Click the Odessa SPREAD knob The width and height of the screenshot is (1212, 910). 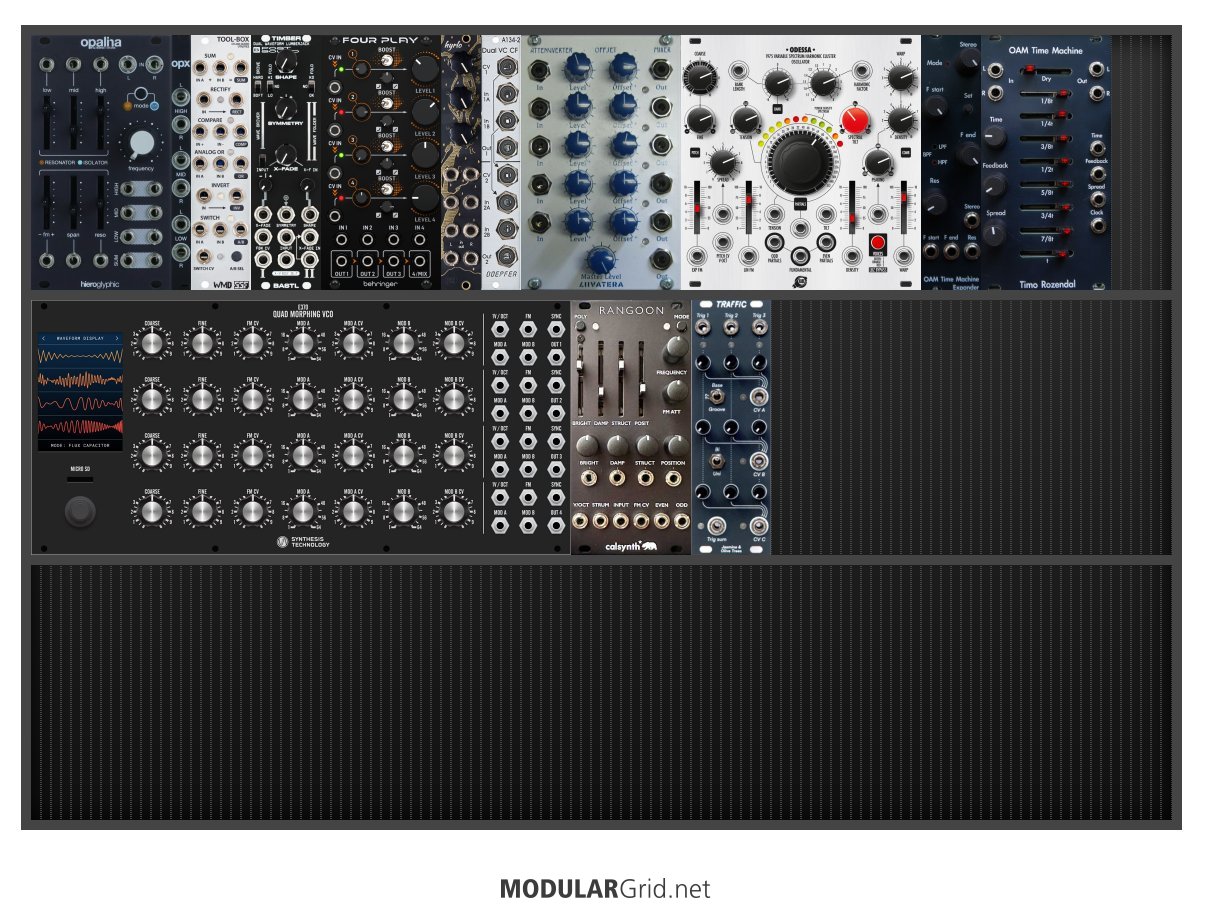(722, 162)
